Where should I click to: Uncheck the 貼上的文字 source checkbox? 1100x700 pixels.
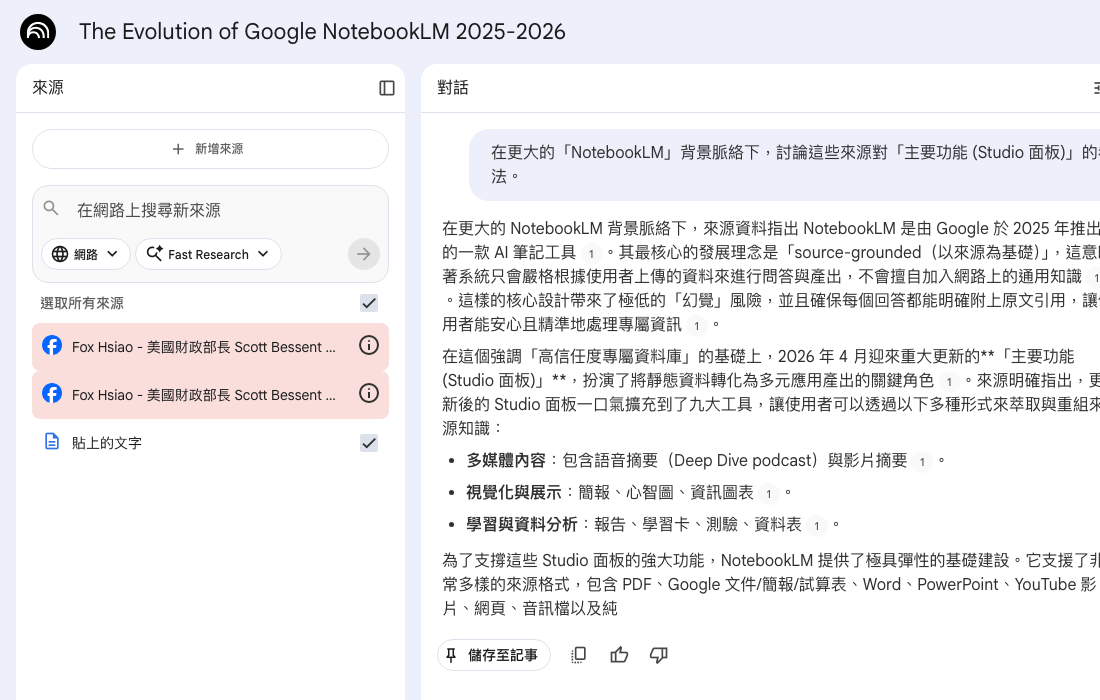(x=369, y=443)
